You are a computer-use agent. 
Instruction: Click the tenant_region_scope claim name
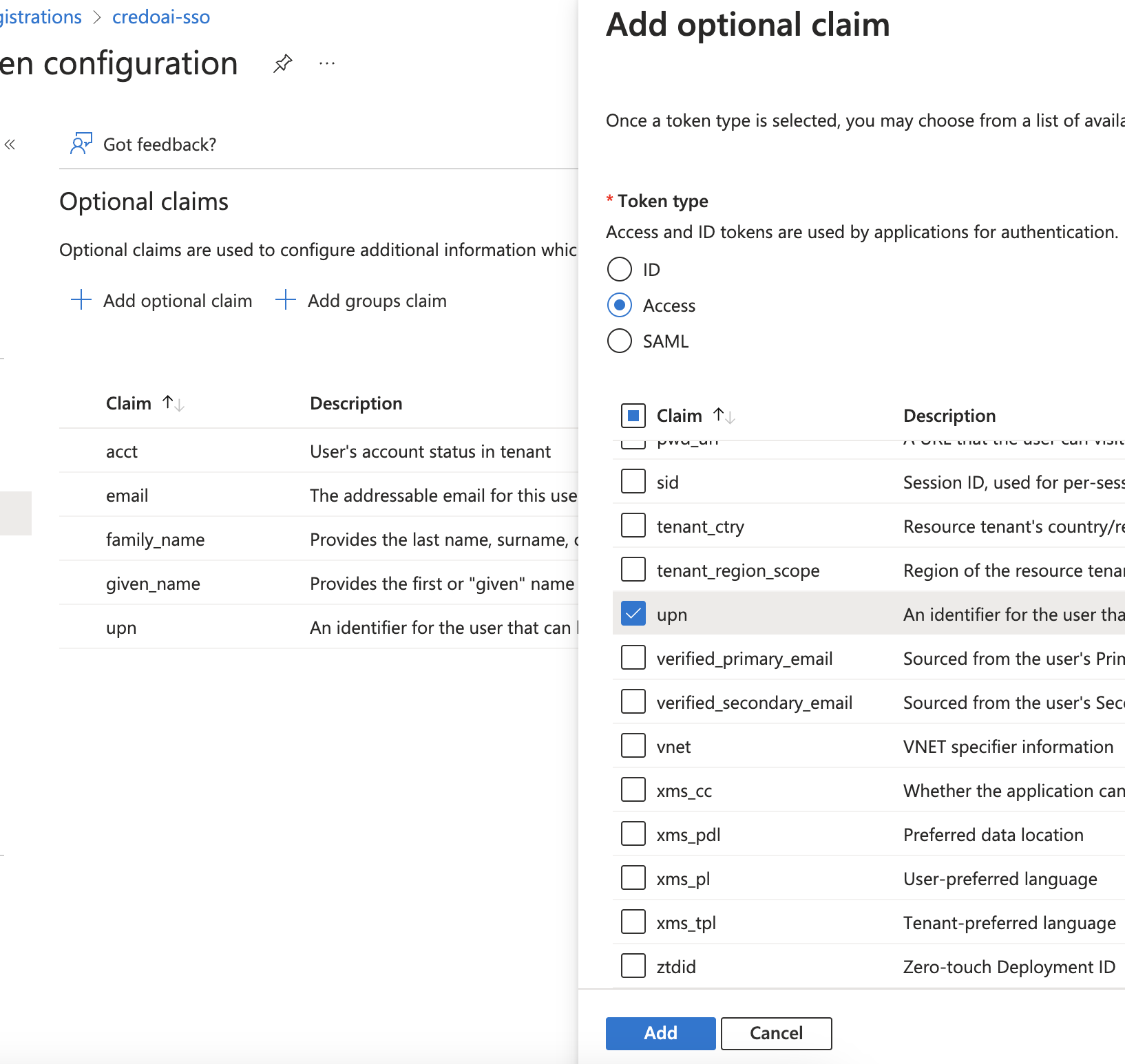click(738, 571)
